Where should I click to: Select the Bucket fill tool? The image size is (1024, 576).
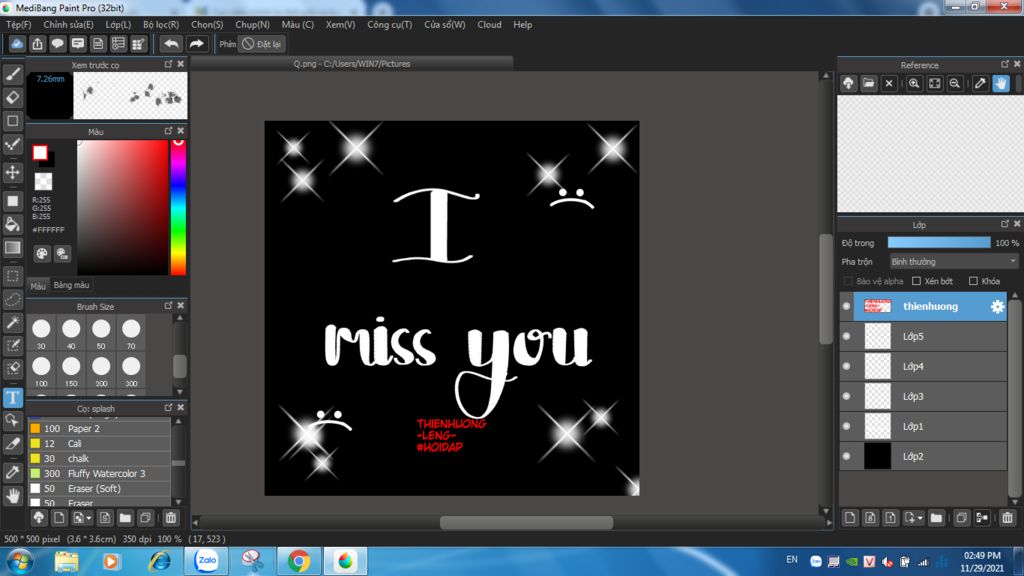12,225
